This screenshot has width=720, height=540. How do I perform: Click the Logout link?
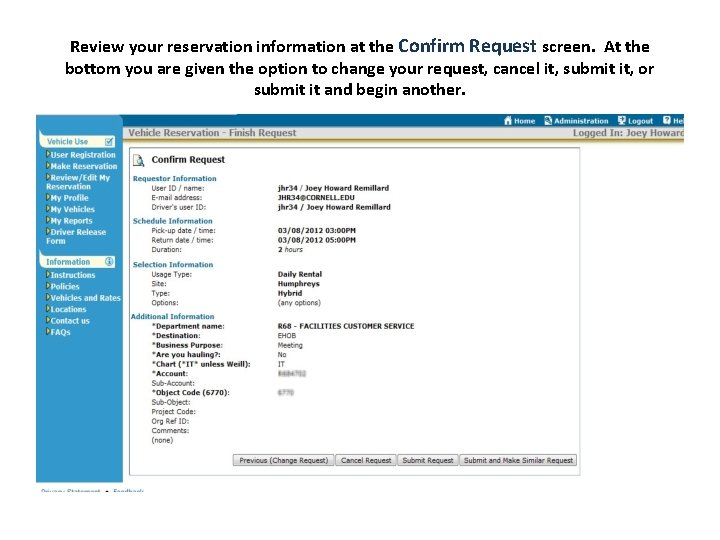click(640, 121)
